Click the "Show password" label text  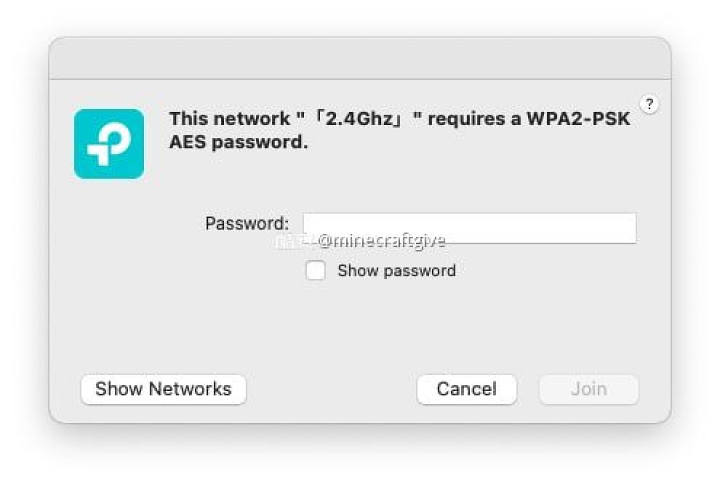(x=397, y=270)
